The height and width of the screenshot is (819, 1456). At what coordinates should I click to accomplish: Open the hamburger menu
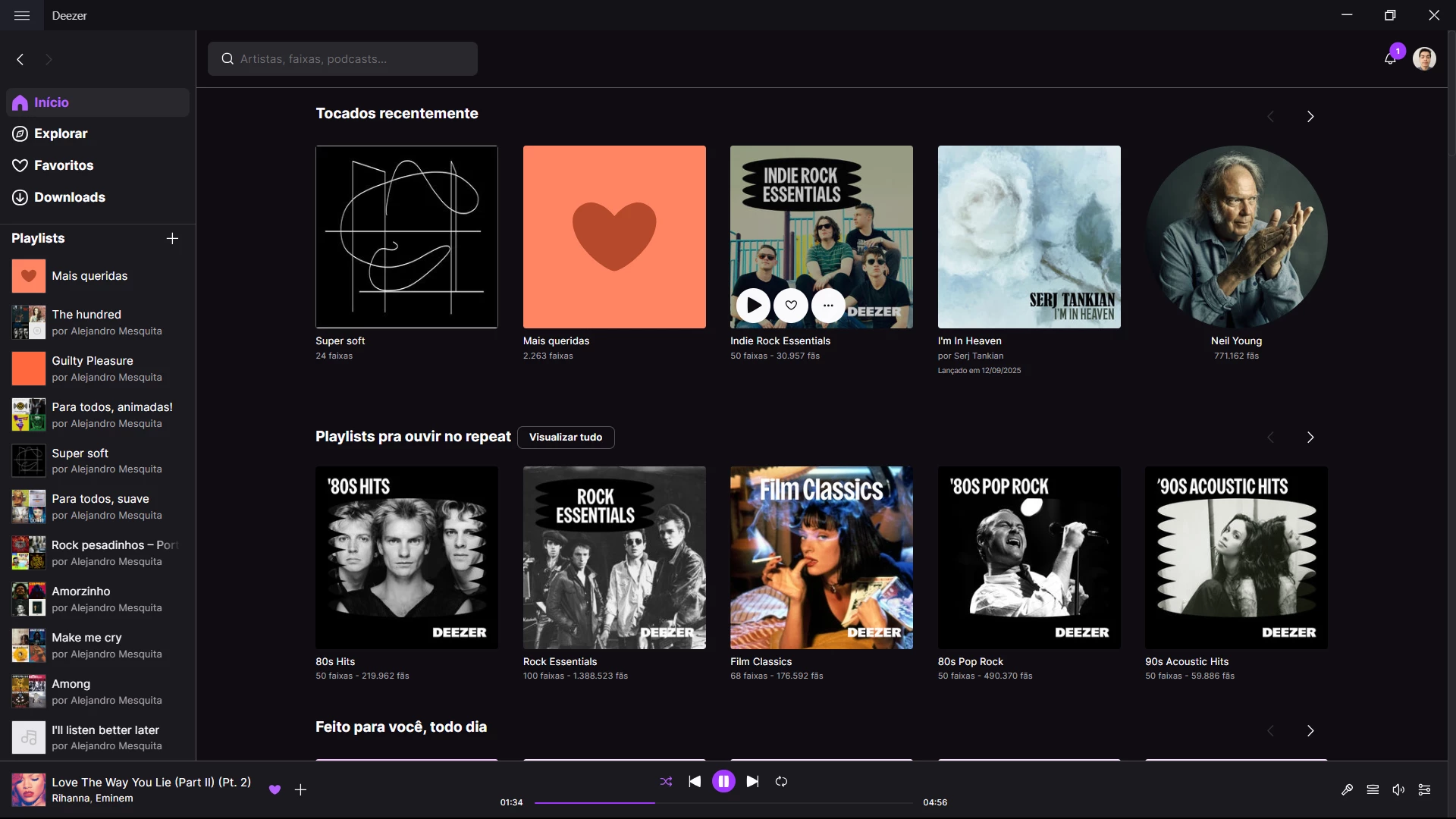coord(22,15)
